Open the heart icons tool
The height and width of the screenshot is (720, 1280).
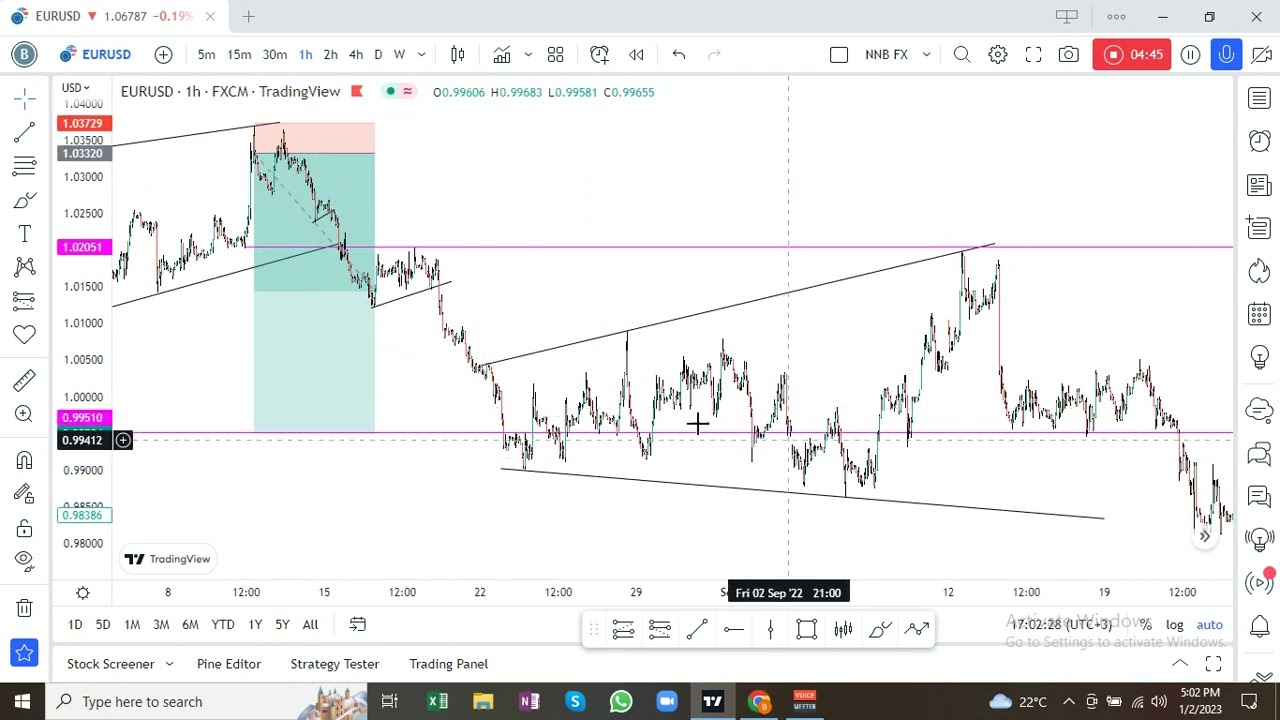pos(25,334)
